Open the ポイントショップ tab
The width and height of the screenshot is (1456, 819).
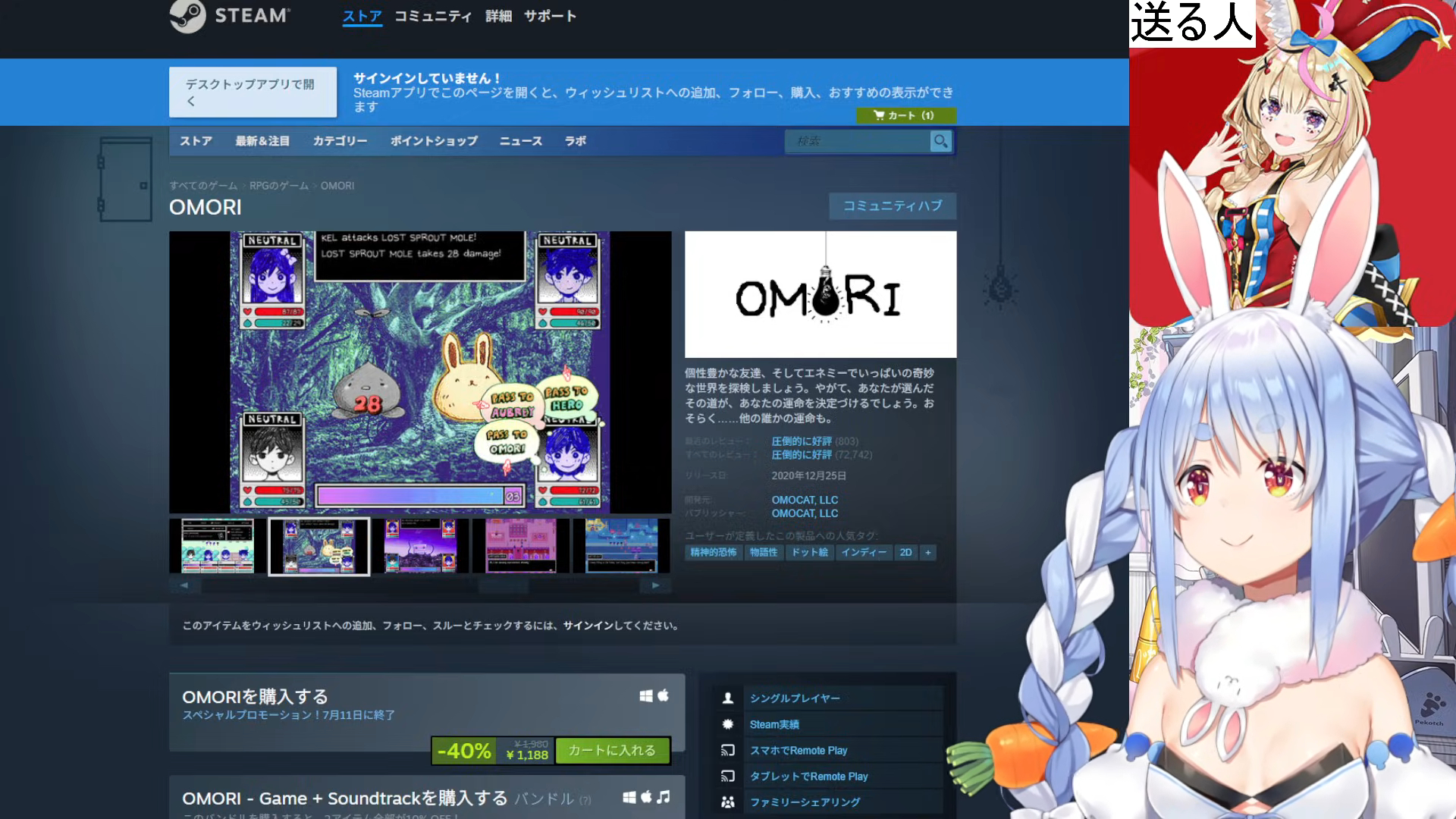pos(434,141)
